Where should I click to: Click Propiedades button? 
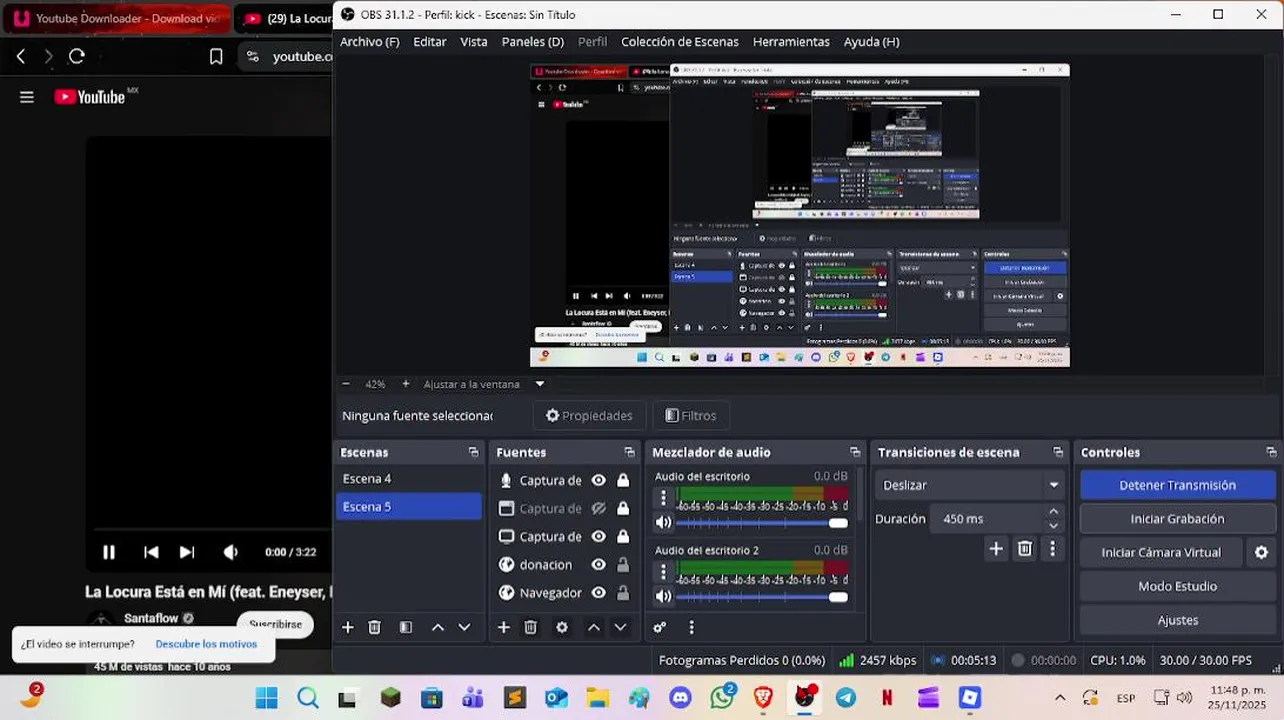tap(589, 415)
